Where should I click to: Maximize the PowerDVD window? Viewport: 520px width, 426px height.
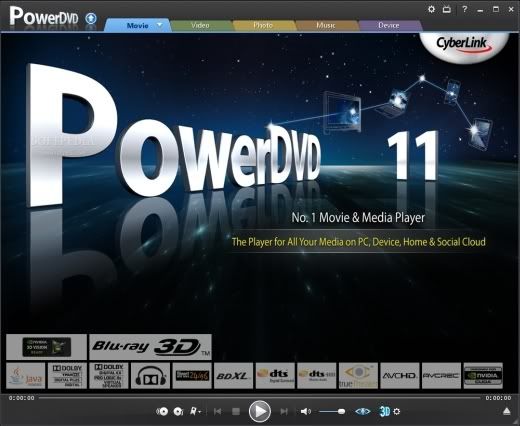(x=496, y=9)
